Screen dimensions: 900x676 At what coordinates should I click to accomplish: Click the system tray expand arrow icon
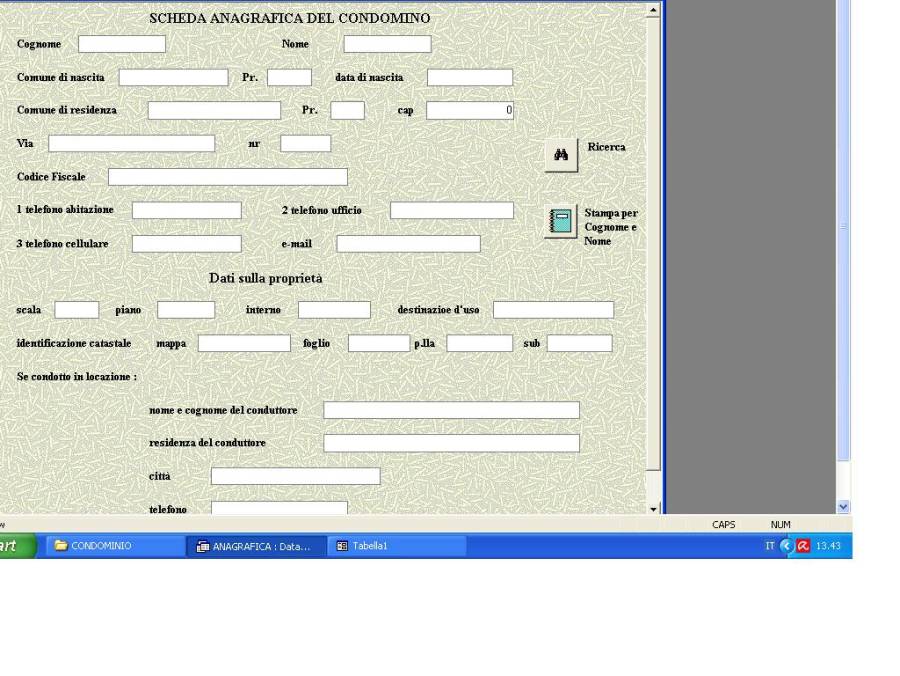(786, 546)
